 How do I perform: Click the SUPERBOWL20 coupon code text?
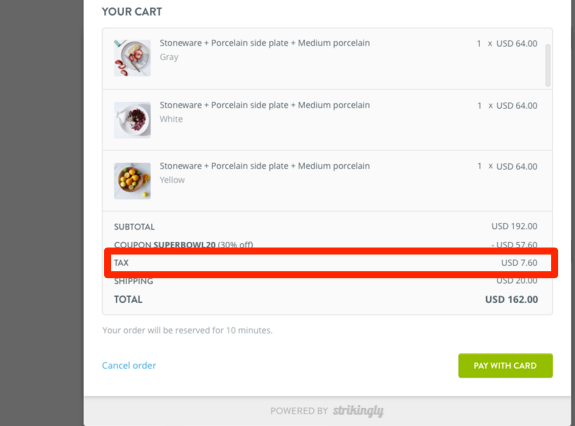[x=184, y=245]
